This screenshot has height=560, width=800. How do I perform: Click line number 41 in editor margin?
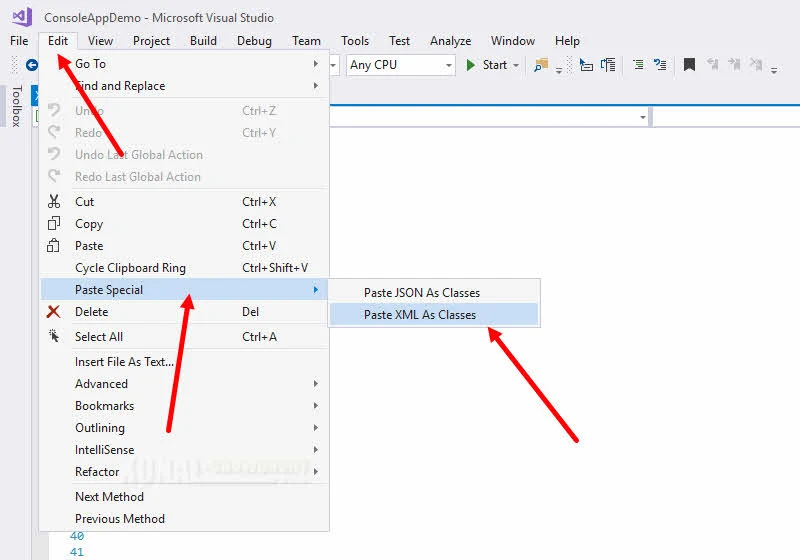pyautogui.click(x=77, y=552)
